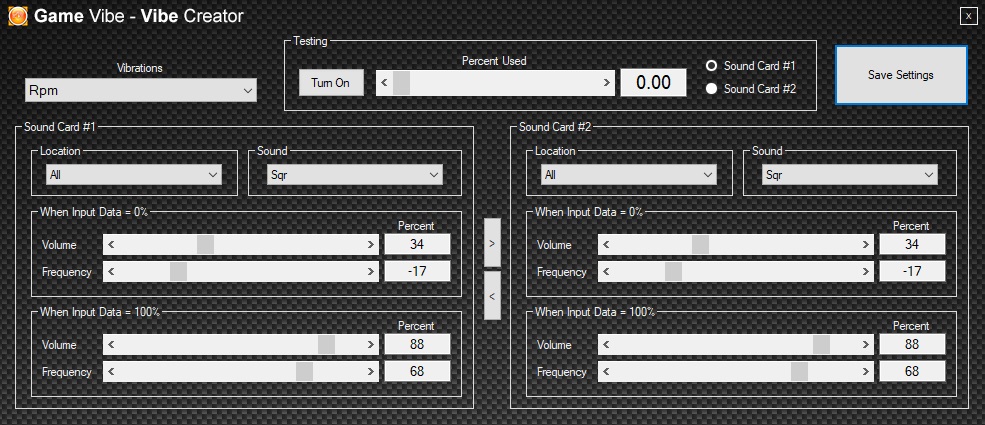Click Sound Card #2 0% Frequency value -17

click(x=912, y=271)
